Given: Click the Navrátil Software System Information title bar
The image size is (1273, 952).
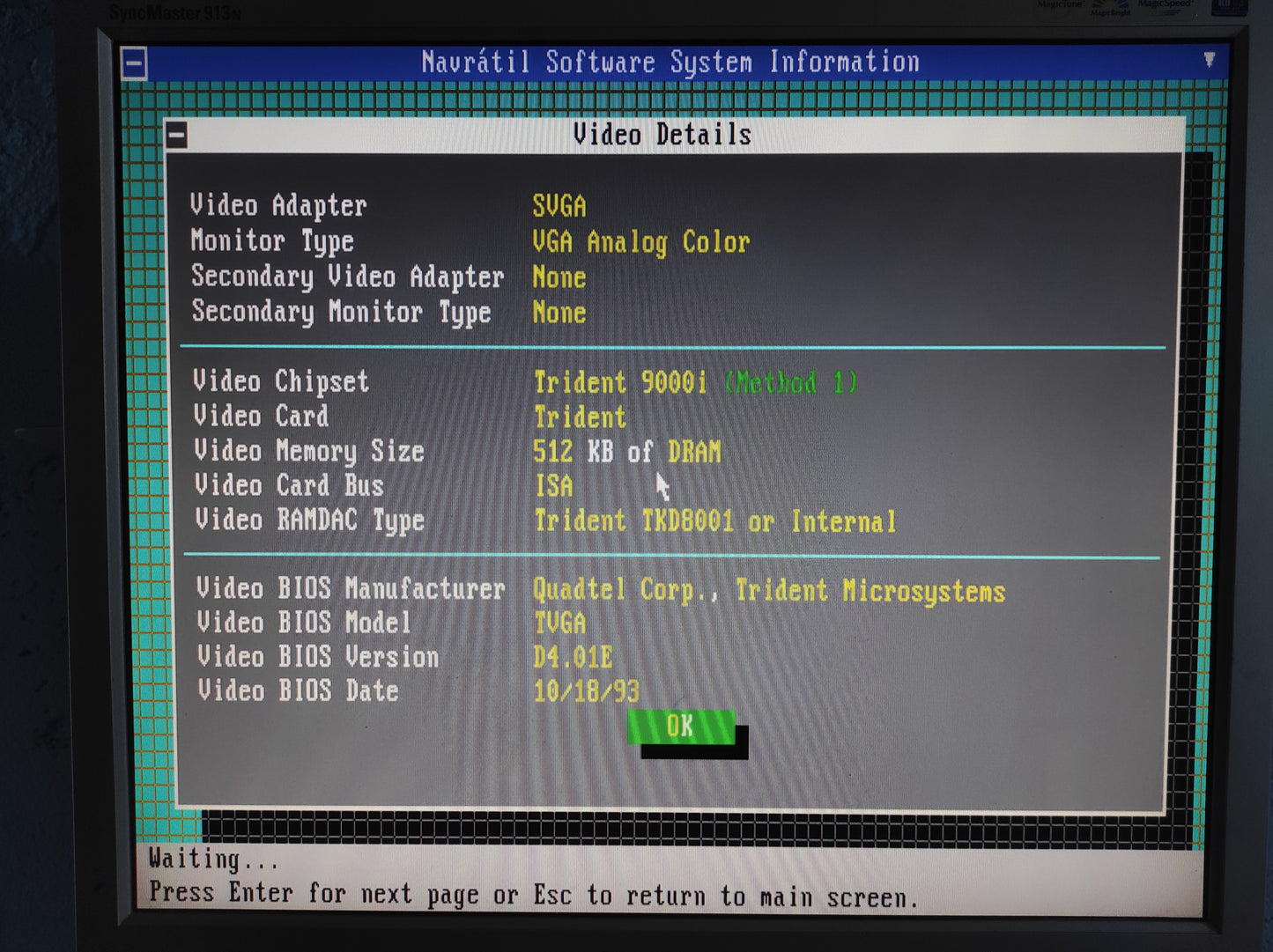Looking at the screenshot, I should [x=670, y=63].
